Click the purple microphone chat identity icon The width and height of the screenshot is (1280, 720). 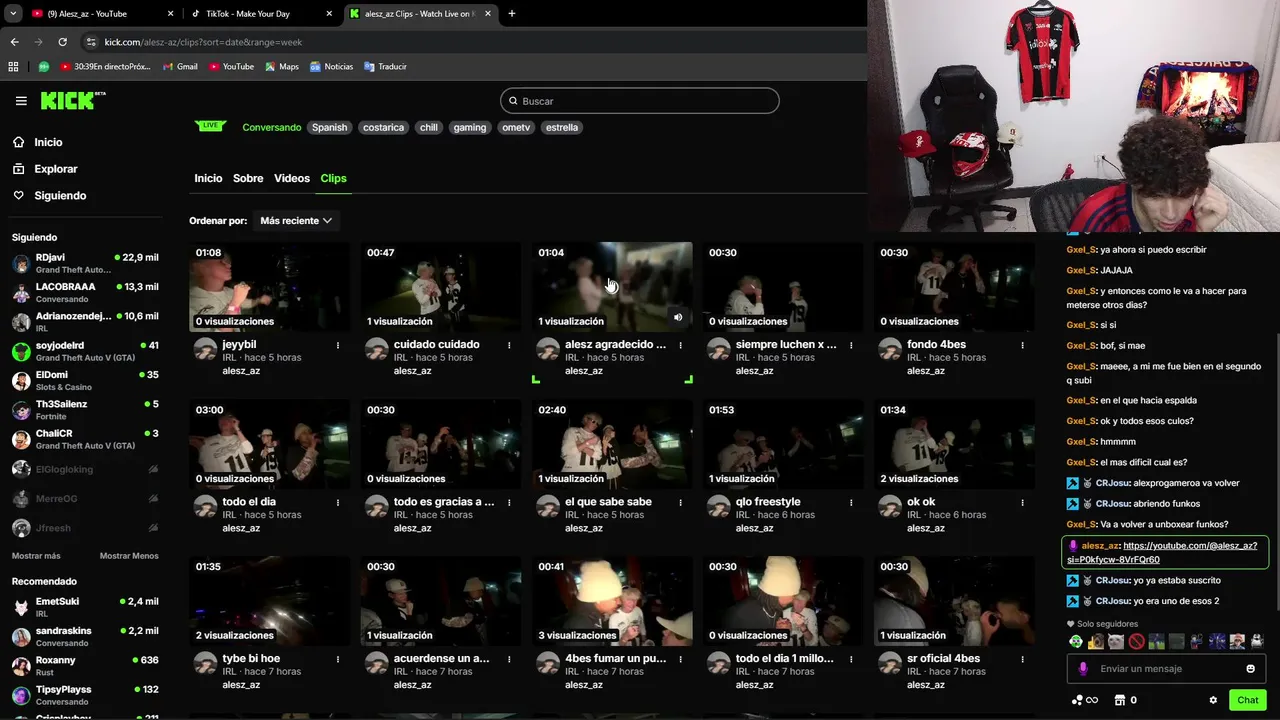1082,669
